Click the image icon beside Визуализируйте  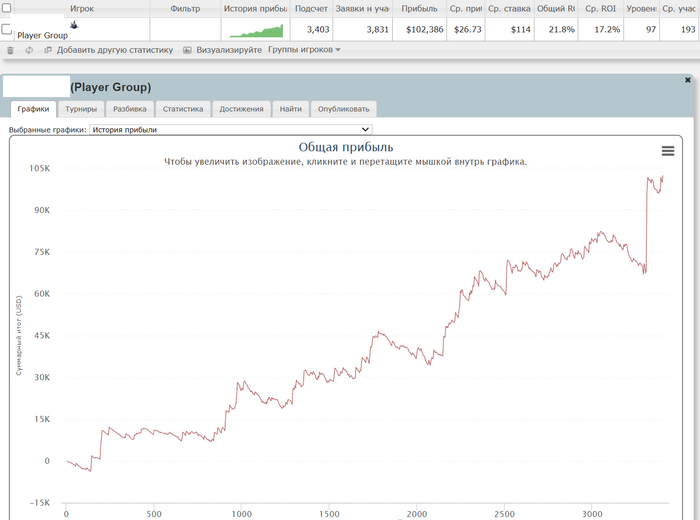(188, 50)
